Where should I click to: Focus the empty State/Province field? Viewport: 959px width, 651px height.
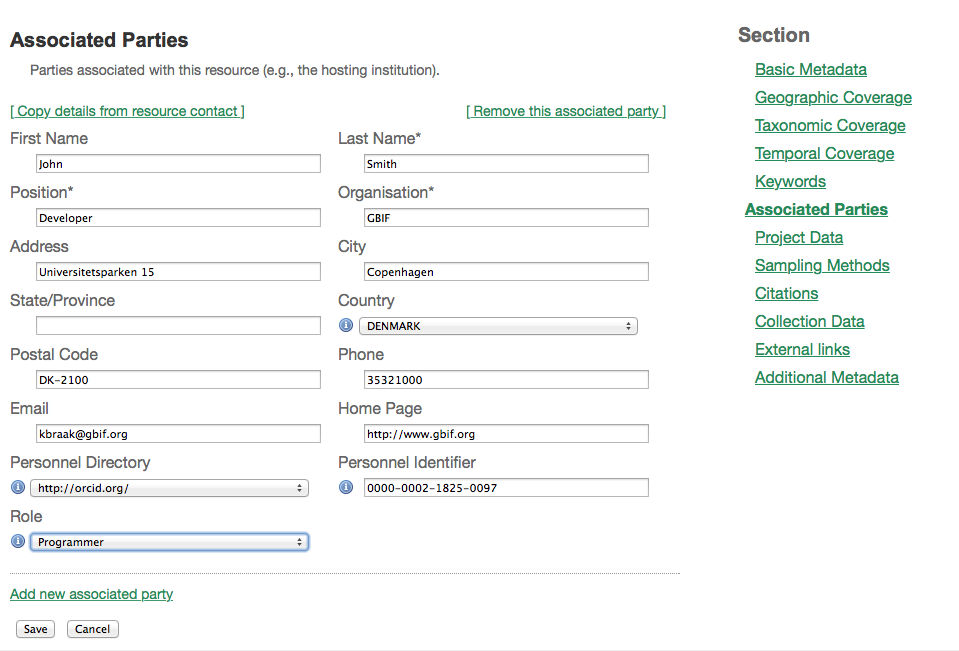click(178, 326)
